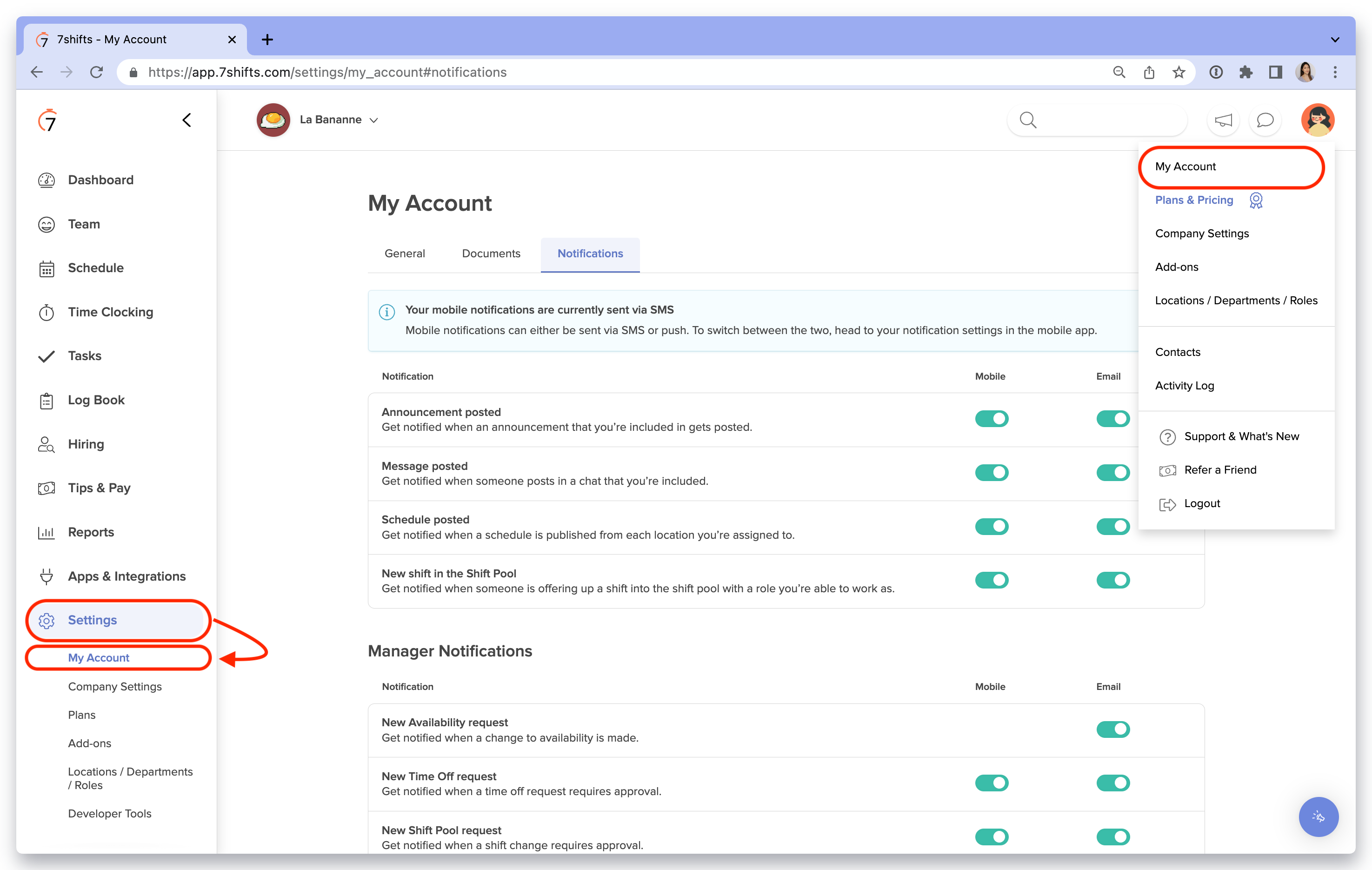Open the Hiring person-search icon

coord(46,444)
